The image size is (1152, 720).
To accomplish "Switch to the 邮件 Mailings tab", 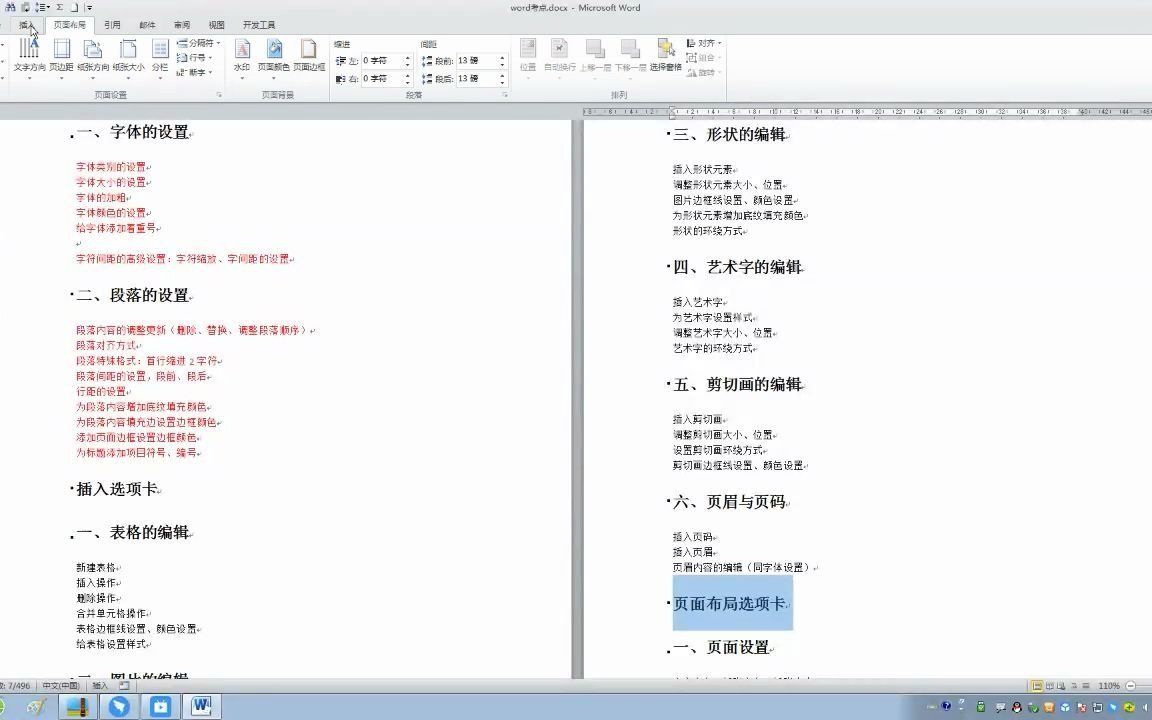I will pyautogui.click(x=147, y=25).
